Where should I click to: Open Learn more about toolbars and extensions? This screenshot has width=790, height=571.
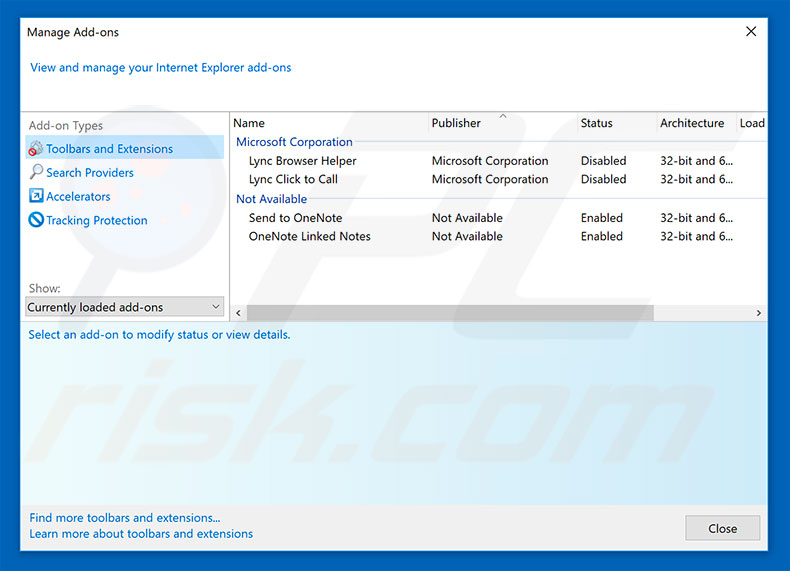141,534
